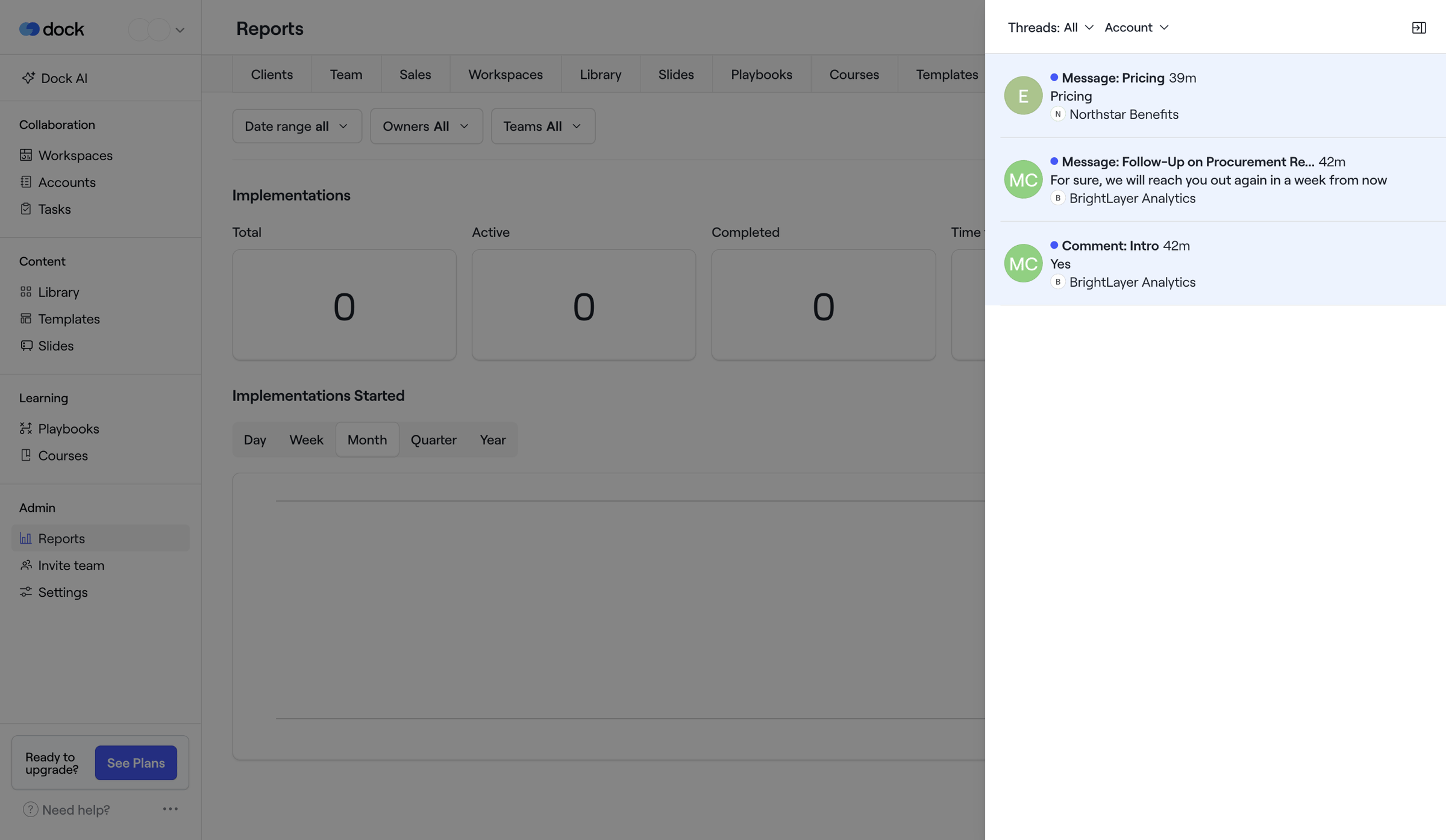The height and width of the screenshot is (840, 1446).
Task: Switch to the Sales report tab
Action: point(415,74)
